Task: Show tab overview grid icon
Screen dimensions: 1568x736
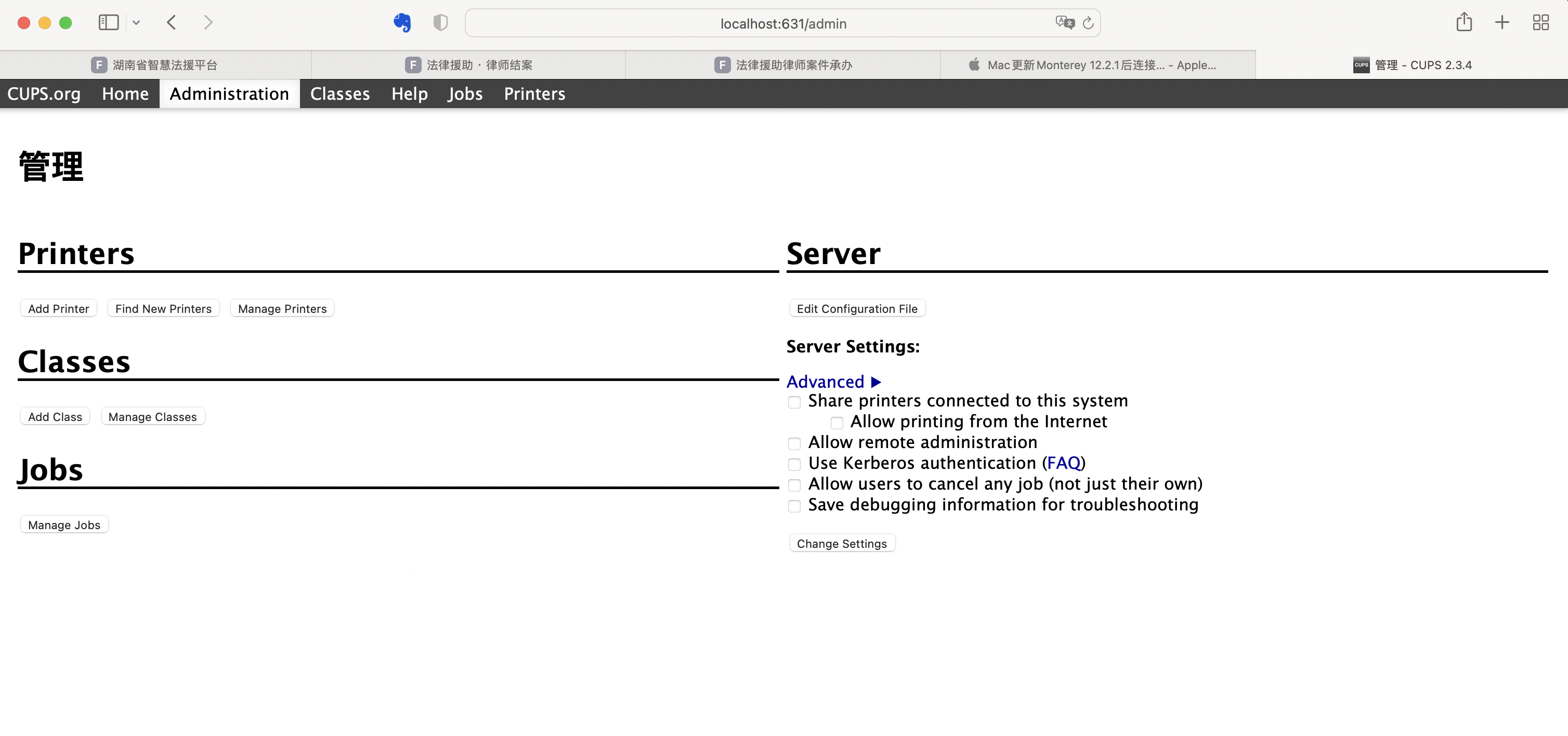Action: pos(1540,23)
